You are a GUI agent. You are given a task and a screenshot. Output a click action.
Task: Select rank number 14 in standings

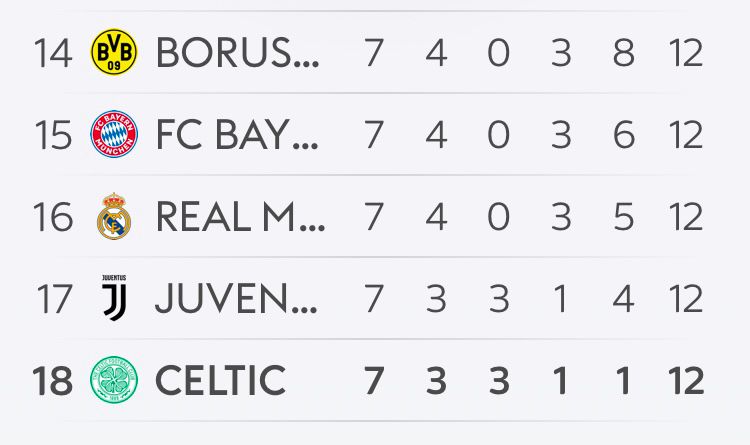pyautogui.click(x=53, y=53)
